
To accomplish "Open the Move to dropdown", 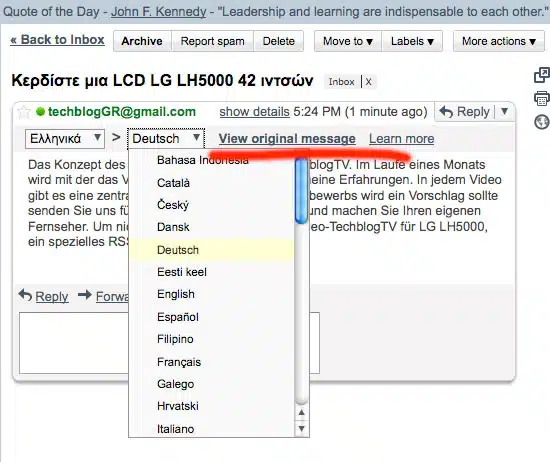I will (348, 41).
